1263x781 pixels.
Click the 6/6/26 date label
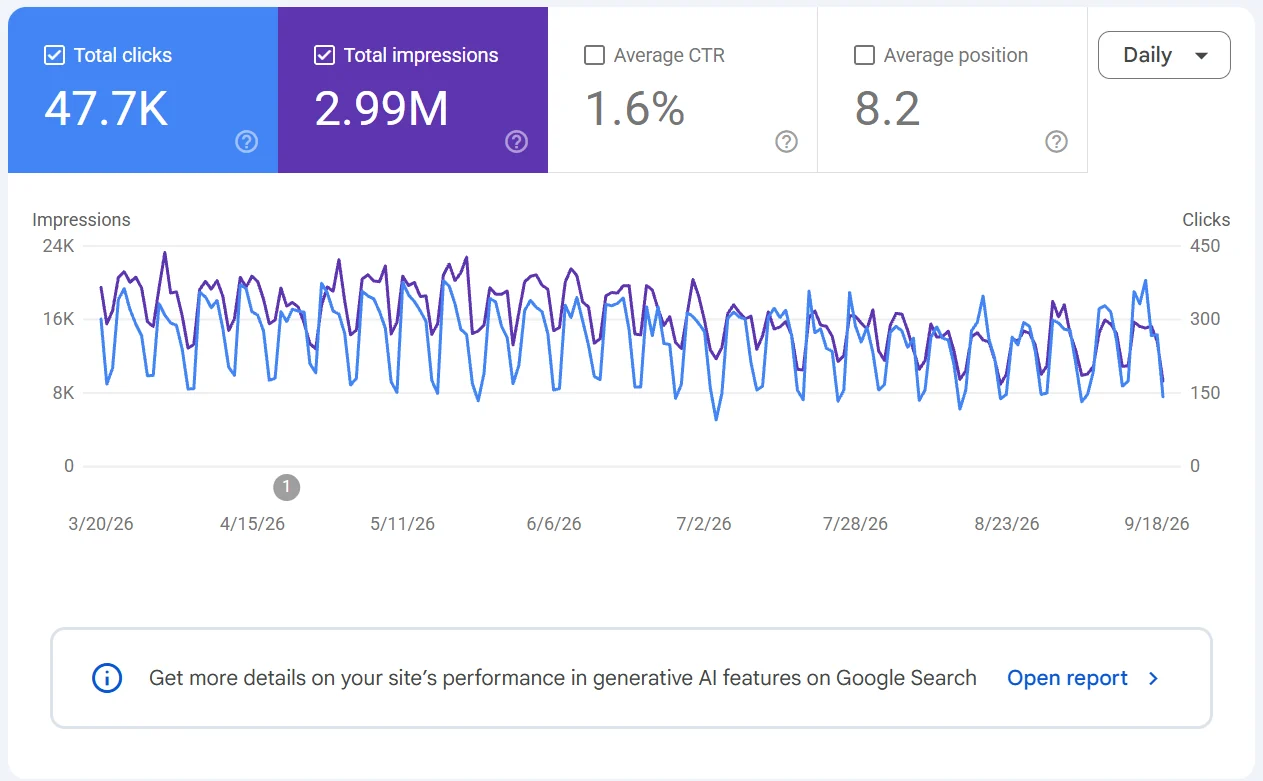coord(553,524)
